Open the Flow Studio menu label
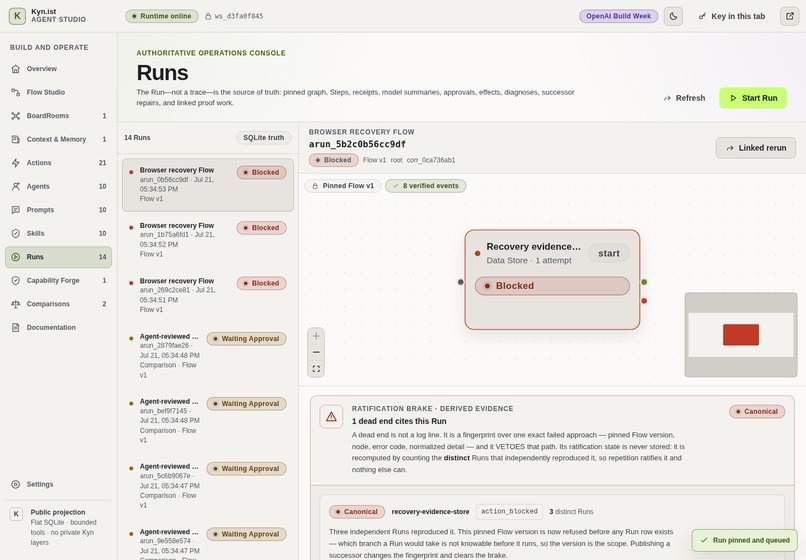This screenshot has width=806, height=560. 46,92
